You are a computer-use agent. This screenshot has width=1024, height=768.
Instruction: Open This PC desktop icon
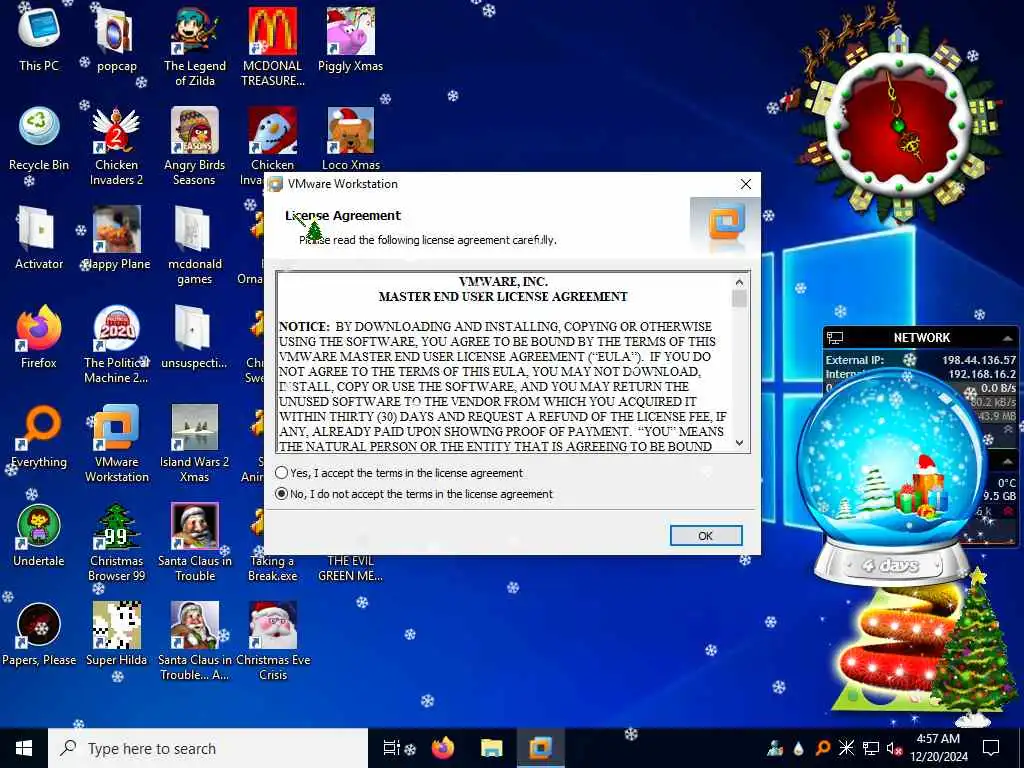pos(39,39)
